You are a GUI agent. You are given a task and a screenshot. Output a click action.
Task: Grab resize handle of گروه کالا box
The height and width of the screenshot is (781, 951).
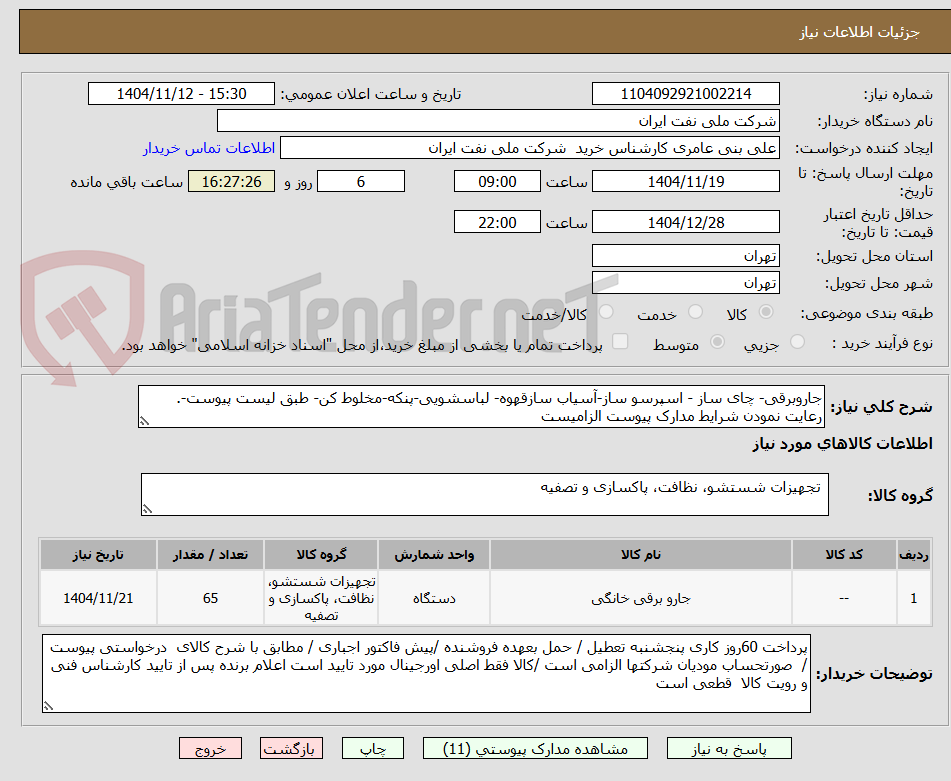click(x=147, y=509)
